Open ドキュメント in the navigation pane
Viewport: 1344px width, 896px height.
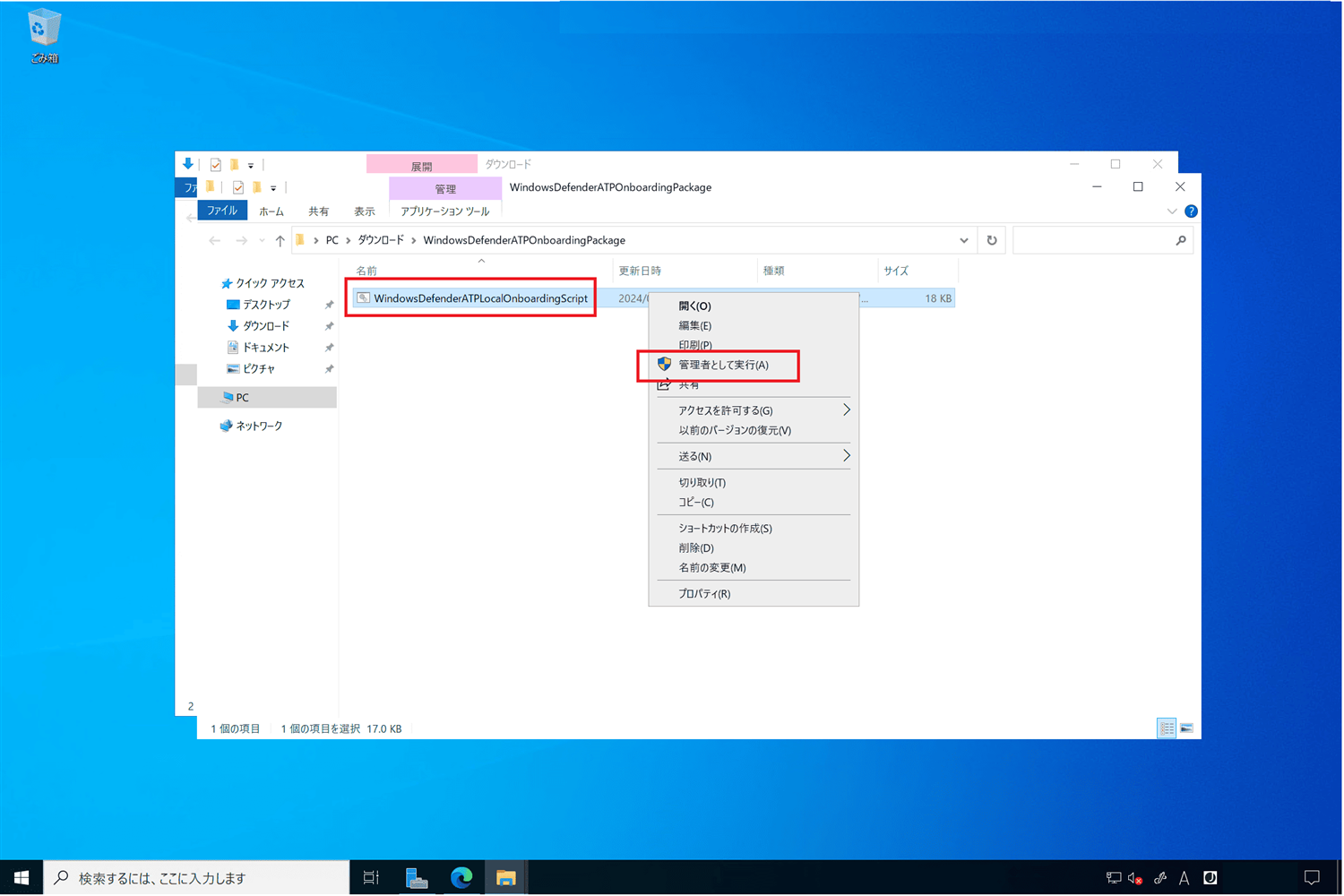[x=266, y=348]
